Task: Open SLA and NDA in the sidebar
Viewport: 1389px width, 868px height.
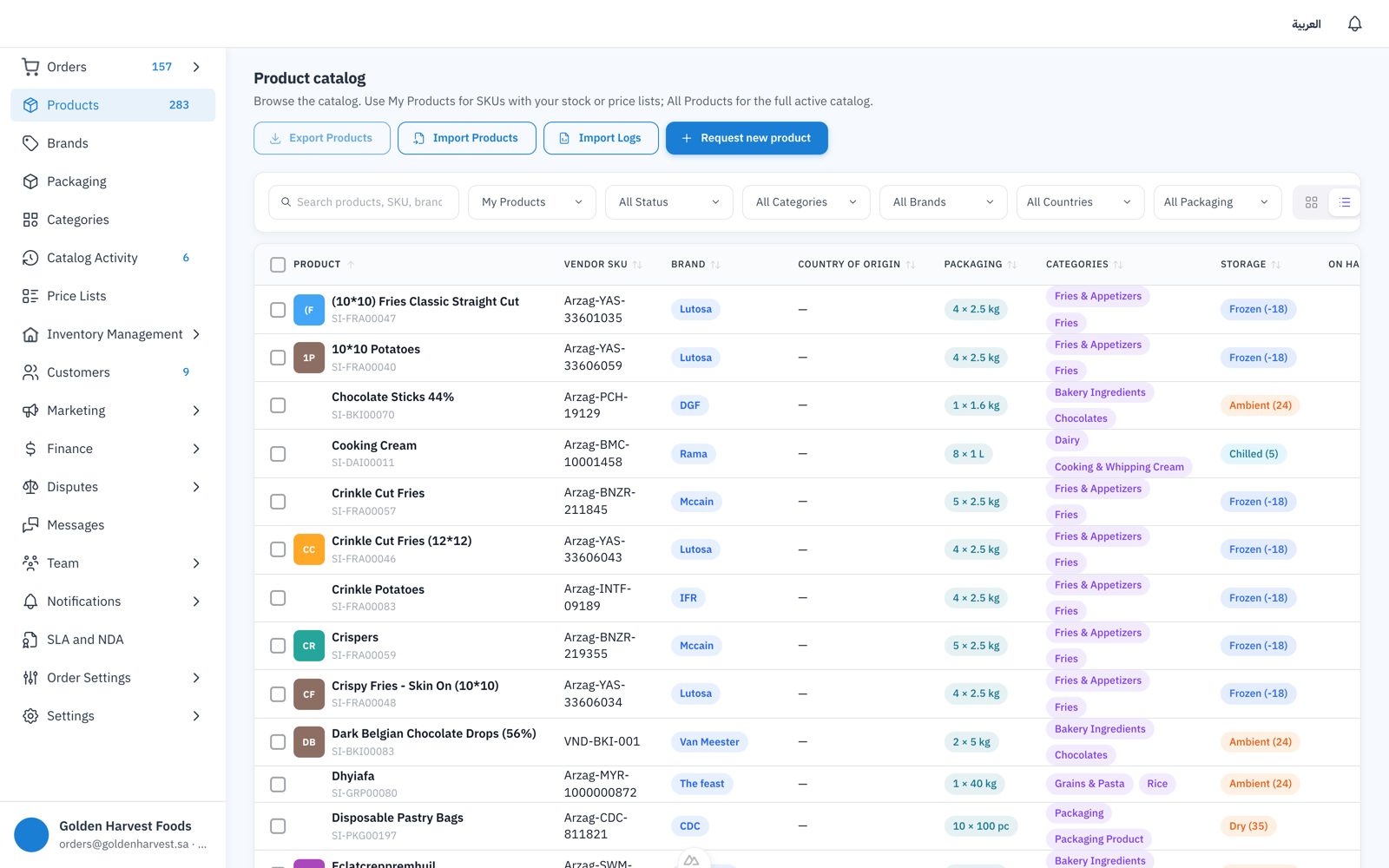Action: pos(113,640)
